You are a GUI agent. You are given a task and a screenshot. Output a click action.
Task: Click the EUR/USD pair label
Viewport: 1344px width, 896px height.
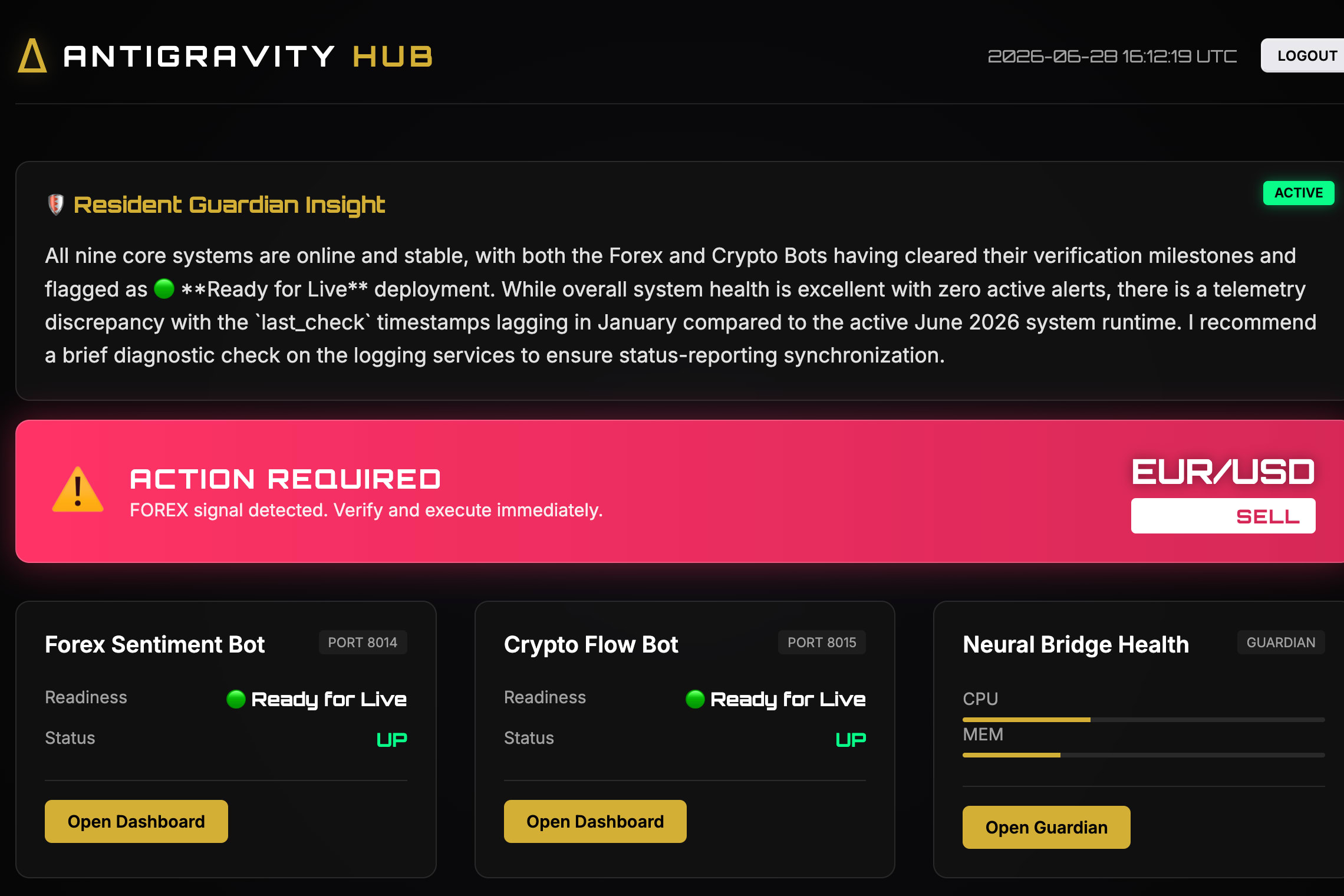[x=1223, y=472]
